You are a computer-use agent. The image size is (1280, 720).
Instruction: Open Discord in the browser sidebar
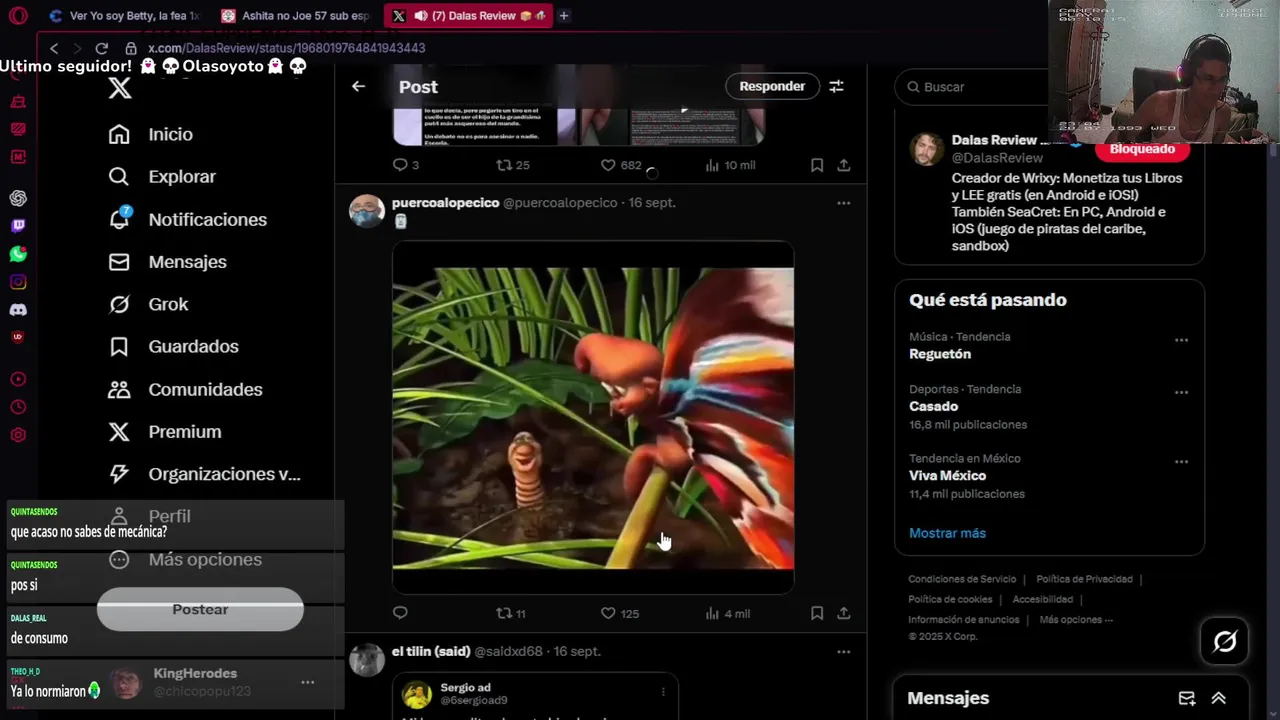click(x=18, y=310)
